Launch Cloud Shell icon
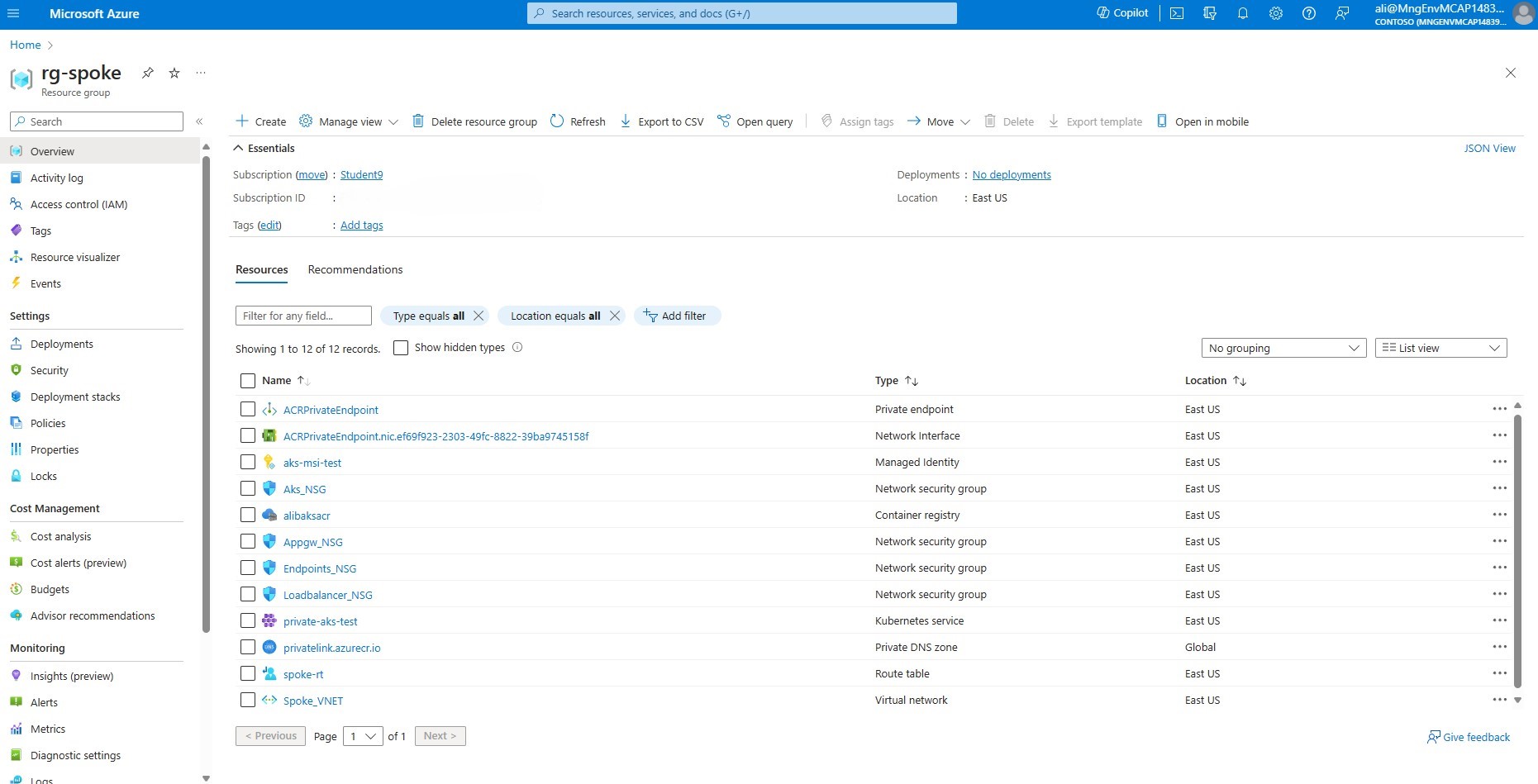This screenshot has height=784, width=1538. click(1177, 13)
